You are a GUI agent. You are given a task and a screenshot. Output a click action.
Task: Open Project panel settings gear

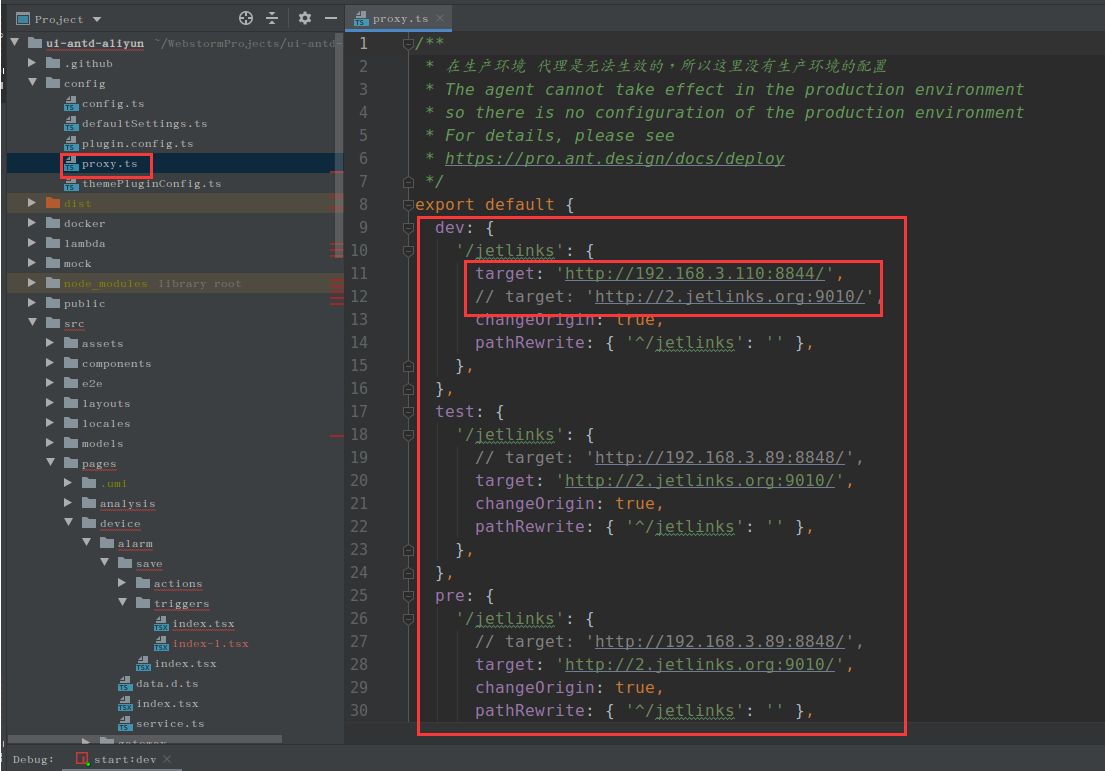(x=305, y=19)
